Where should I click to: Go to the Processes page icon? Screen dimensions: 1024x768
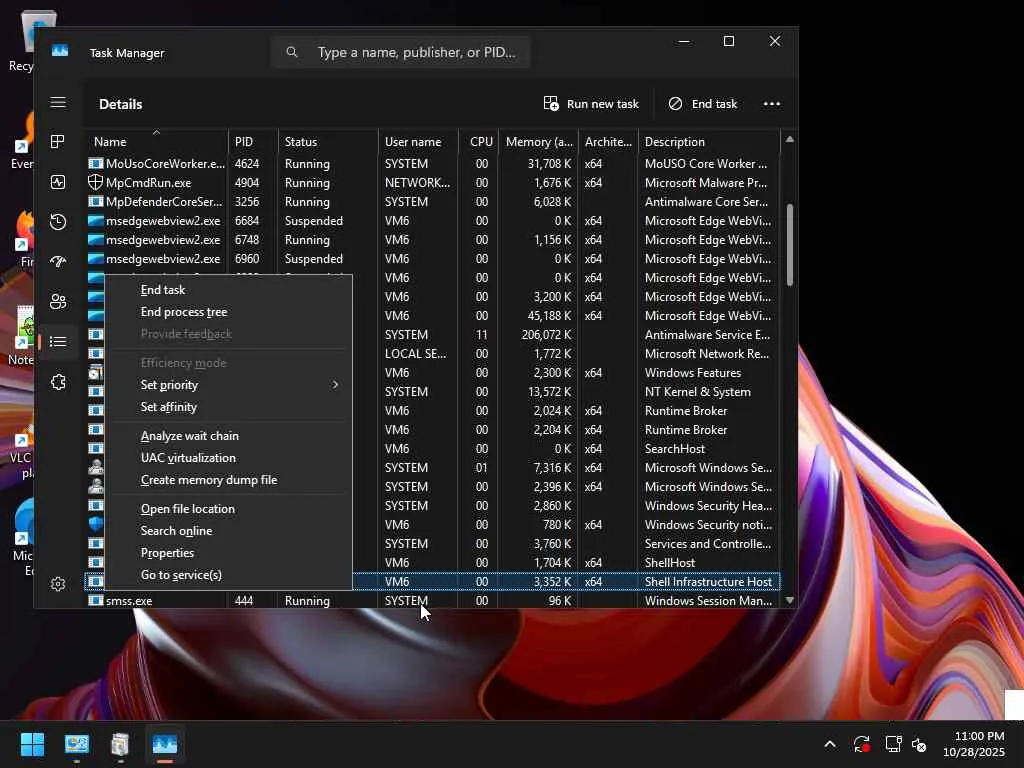click(58, 142)
